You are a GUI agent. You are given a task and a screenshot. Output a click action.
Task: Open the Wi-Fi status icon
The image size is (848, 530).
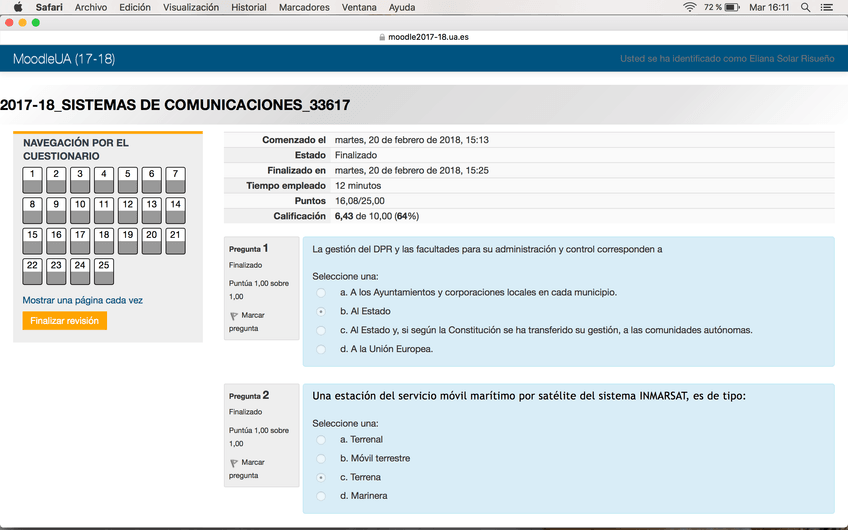[689, 7]
